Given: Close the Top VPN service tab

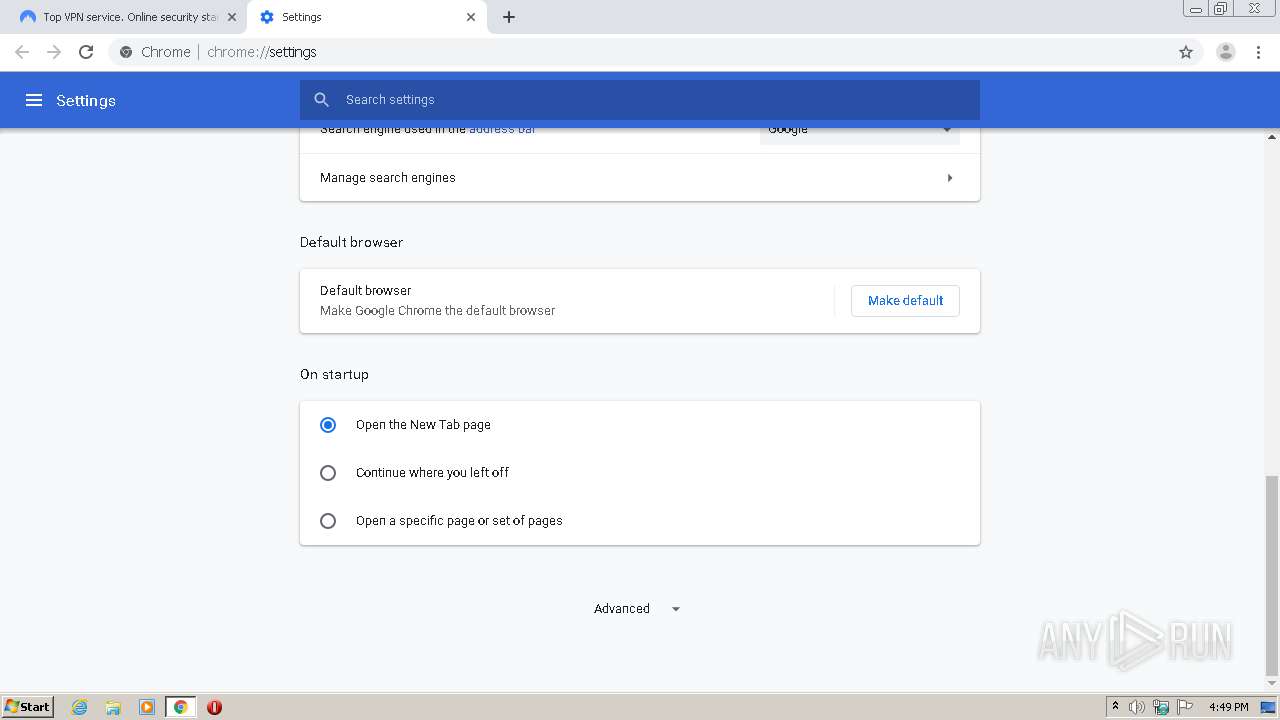Looking at the screenshot, I should click(x=232, y=17).
